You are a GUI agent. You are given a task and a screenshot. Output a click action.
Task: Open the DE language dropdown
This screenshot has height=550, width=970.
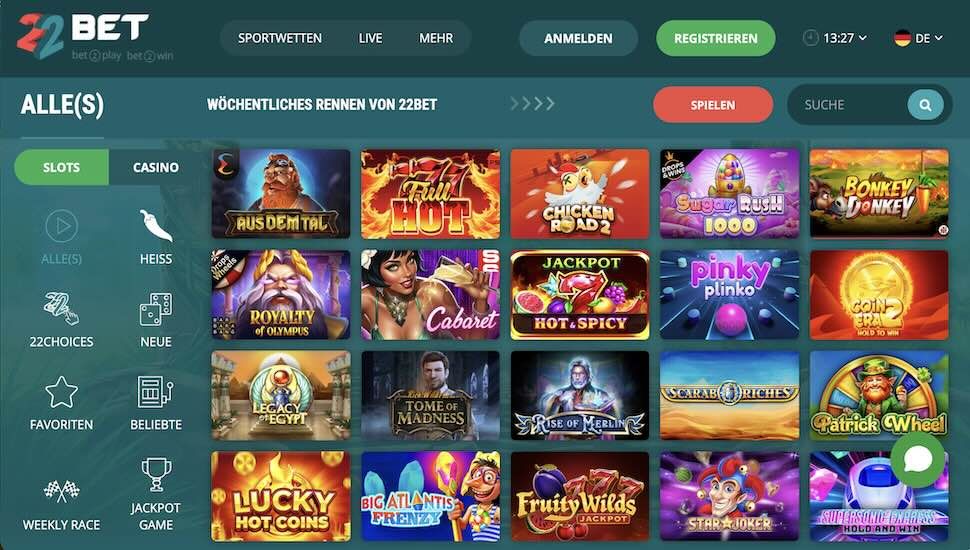point(919,38)
